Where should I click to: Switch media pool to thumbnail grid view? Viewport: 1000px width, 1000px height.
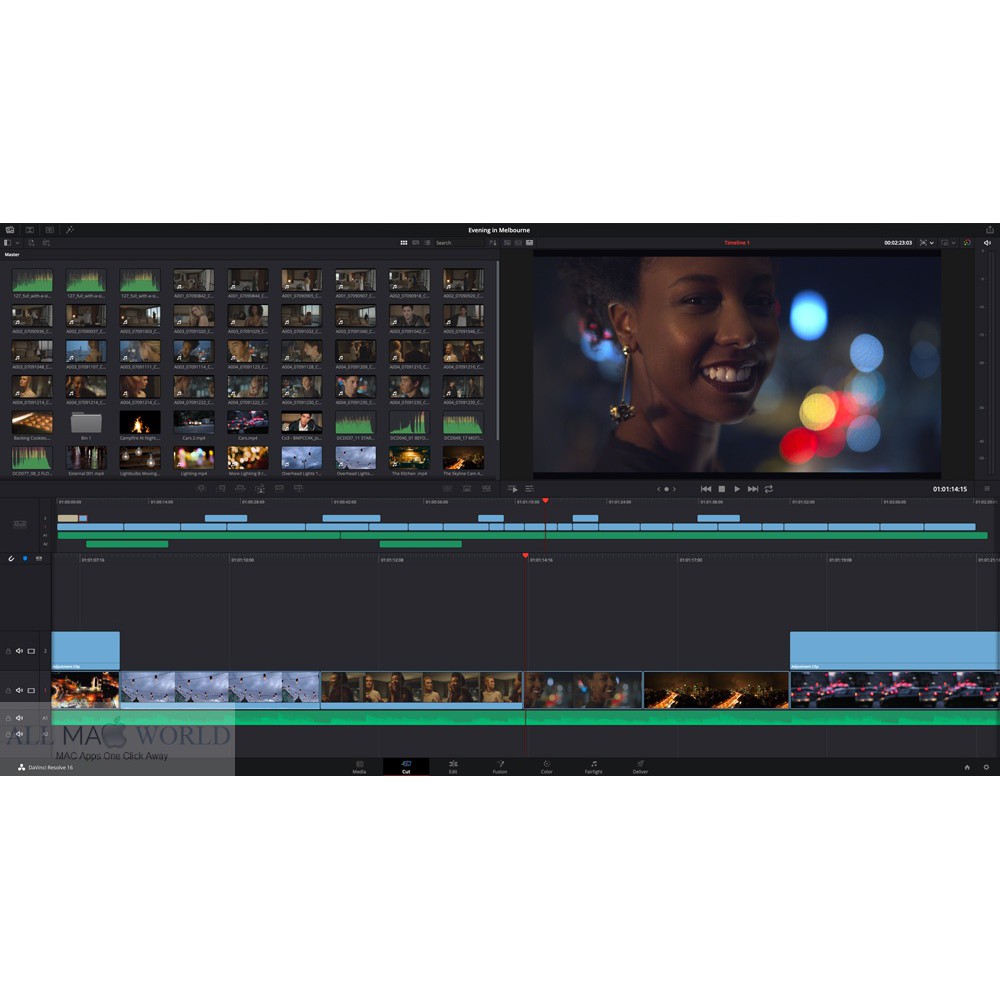[x=404, y=243]
